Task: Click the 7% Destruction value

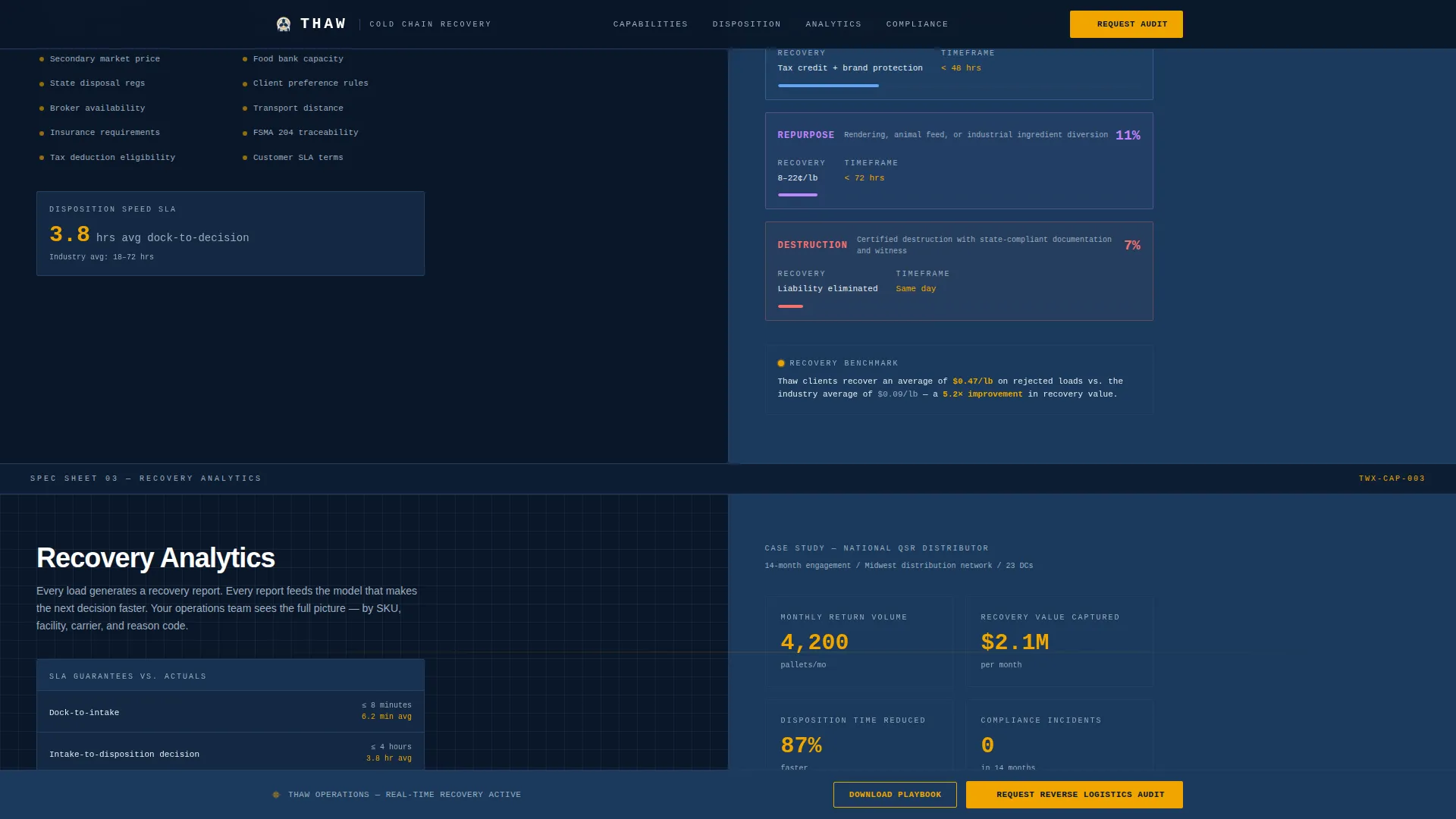Action: [x=1132, y=245]
